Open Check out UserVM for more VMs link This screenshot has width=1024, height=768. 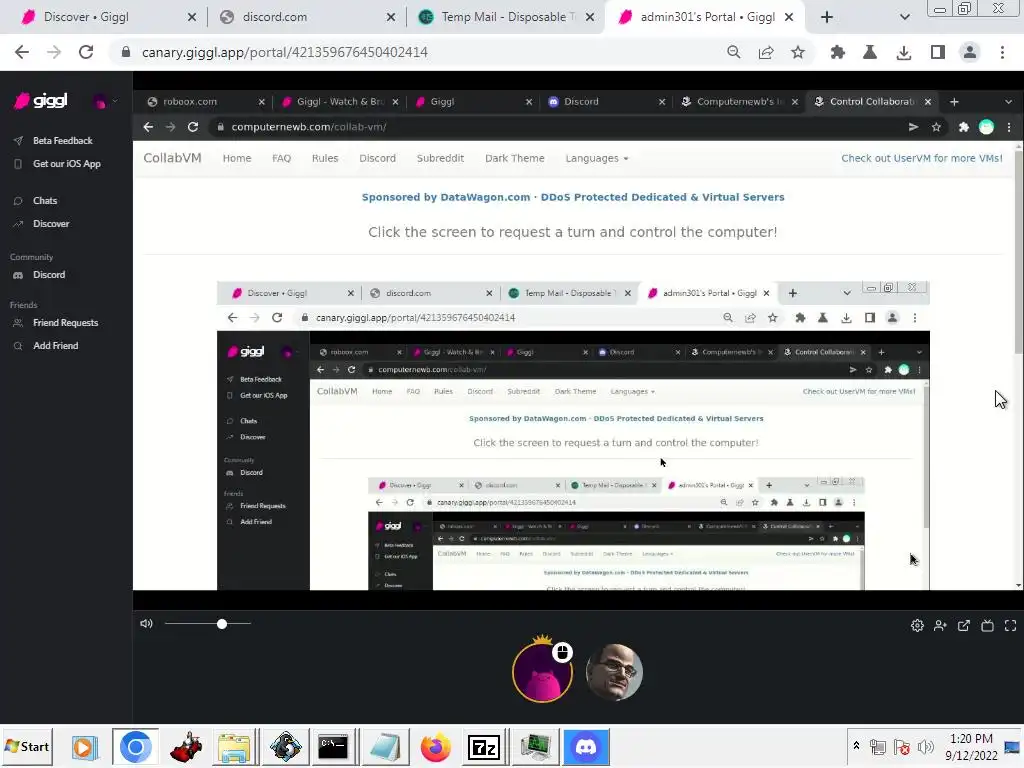(x=921, y=158)
